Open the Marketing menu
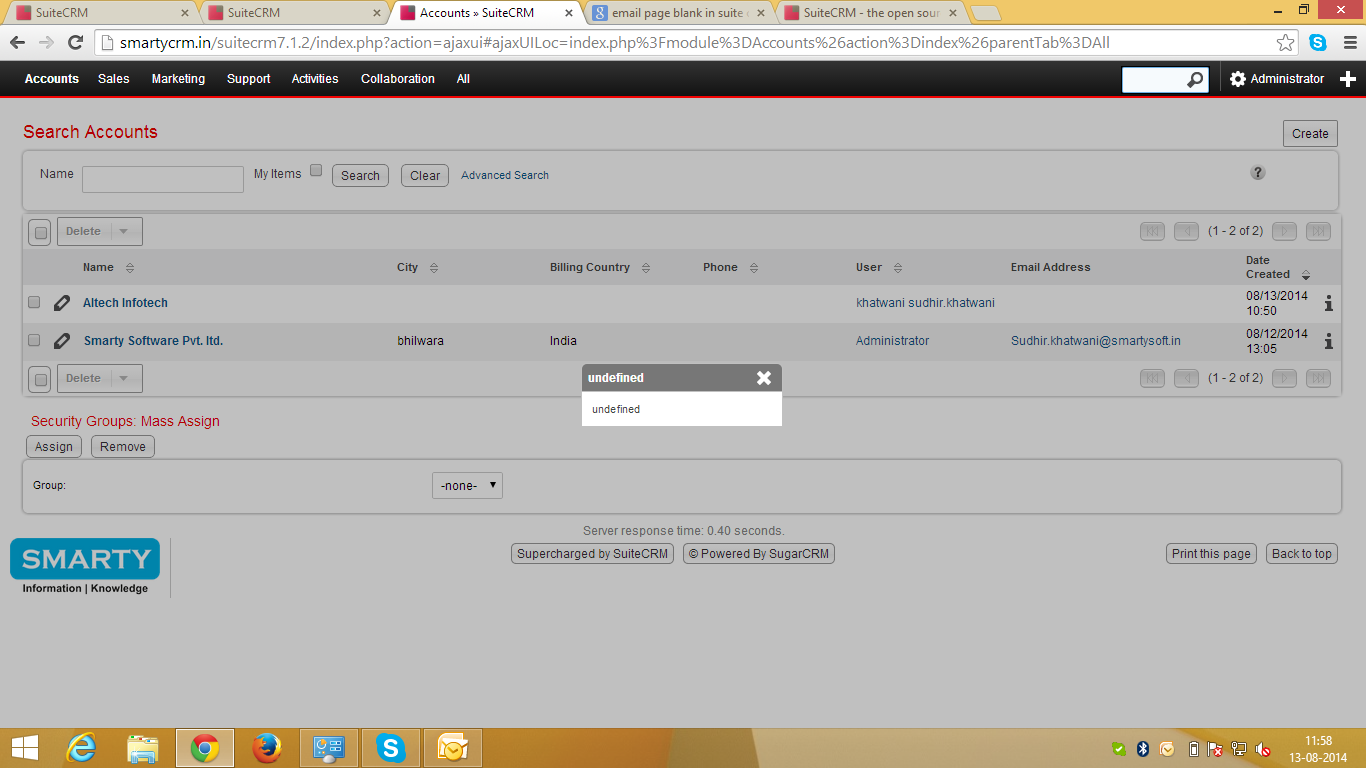1366x768 pixels. [178, 79]
